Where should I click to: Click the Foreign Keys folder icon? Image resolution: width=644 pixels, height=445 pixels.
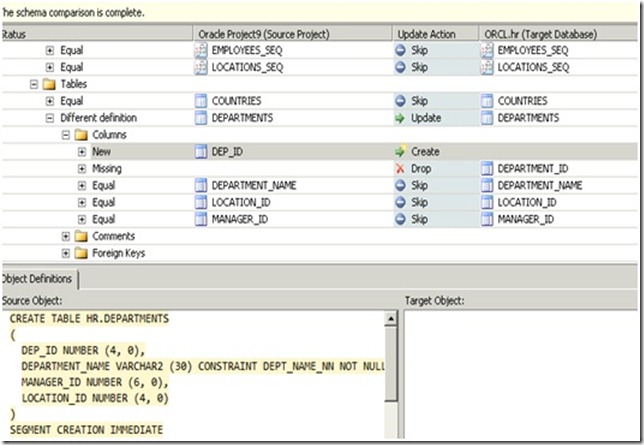coord(81,253)
